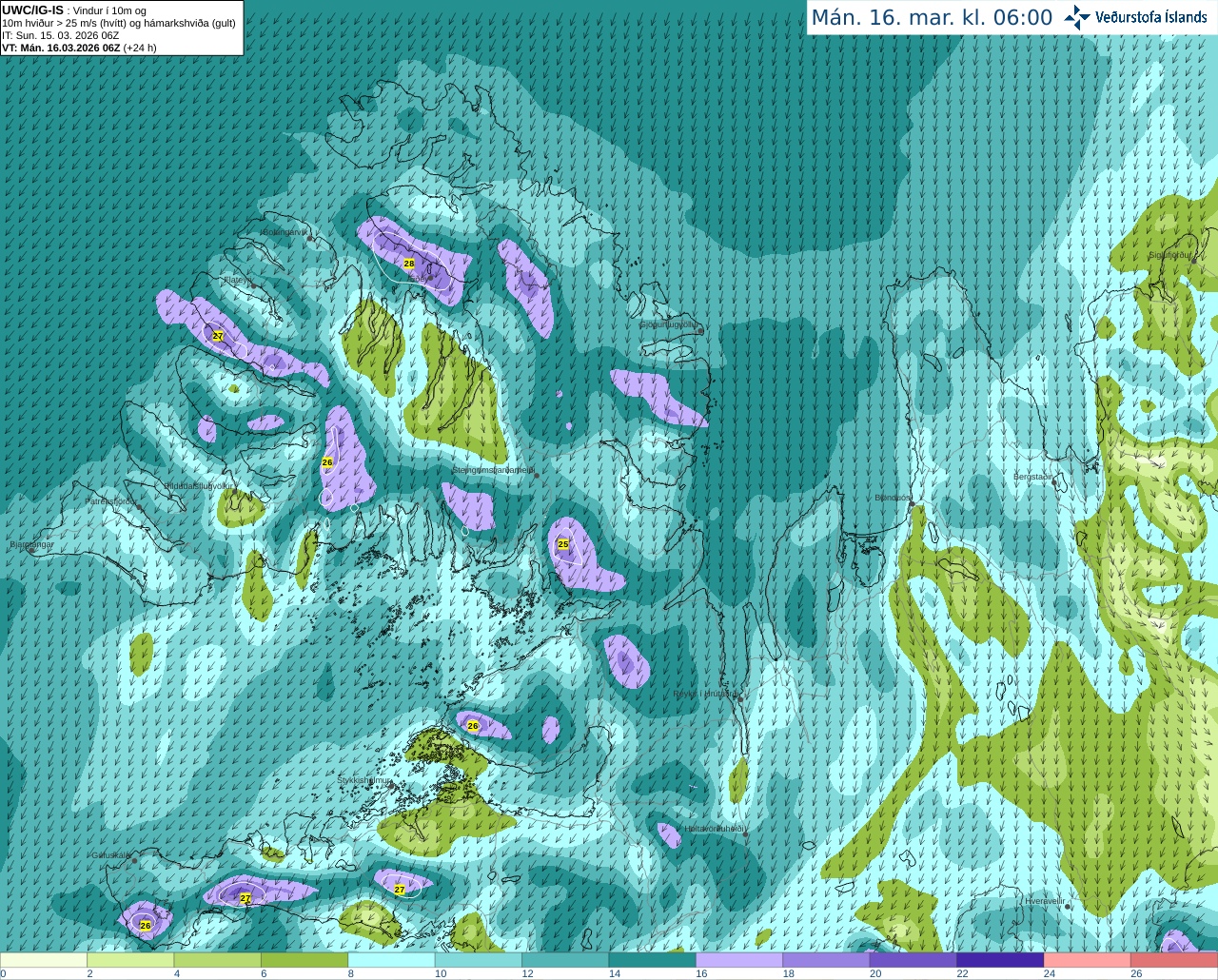Select the 0–2 m/s pale yellow swatch
The image size is (1218, 980).
[44, 960]
